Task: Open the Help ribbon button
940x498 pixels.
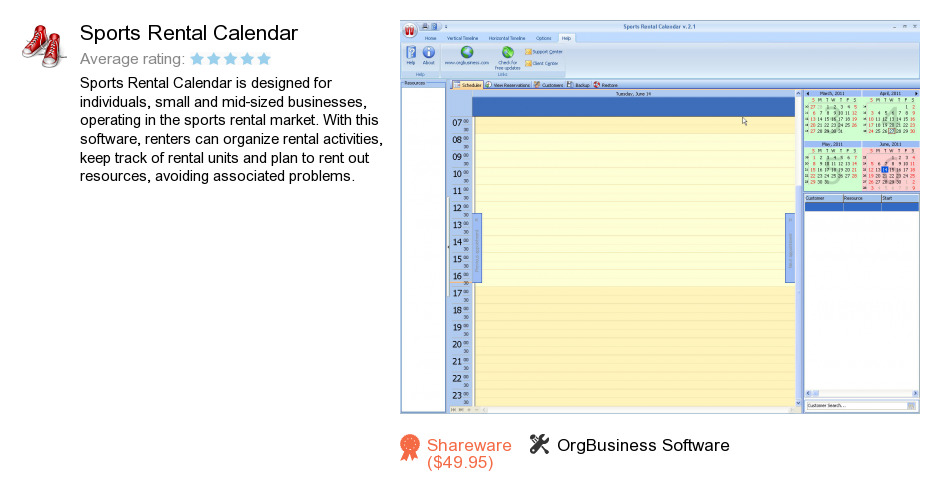Action: (x=411, y=55)
